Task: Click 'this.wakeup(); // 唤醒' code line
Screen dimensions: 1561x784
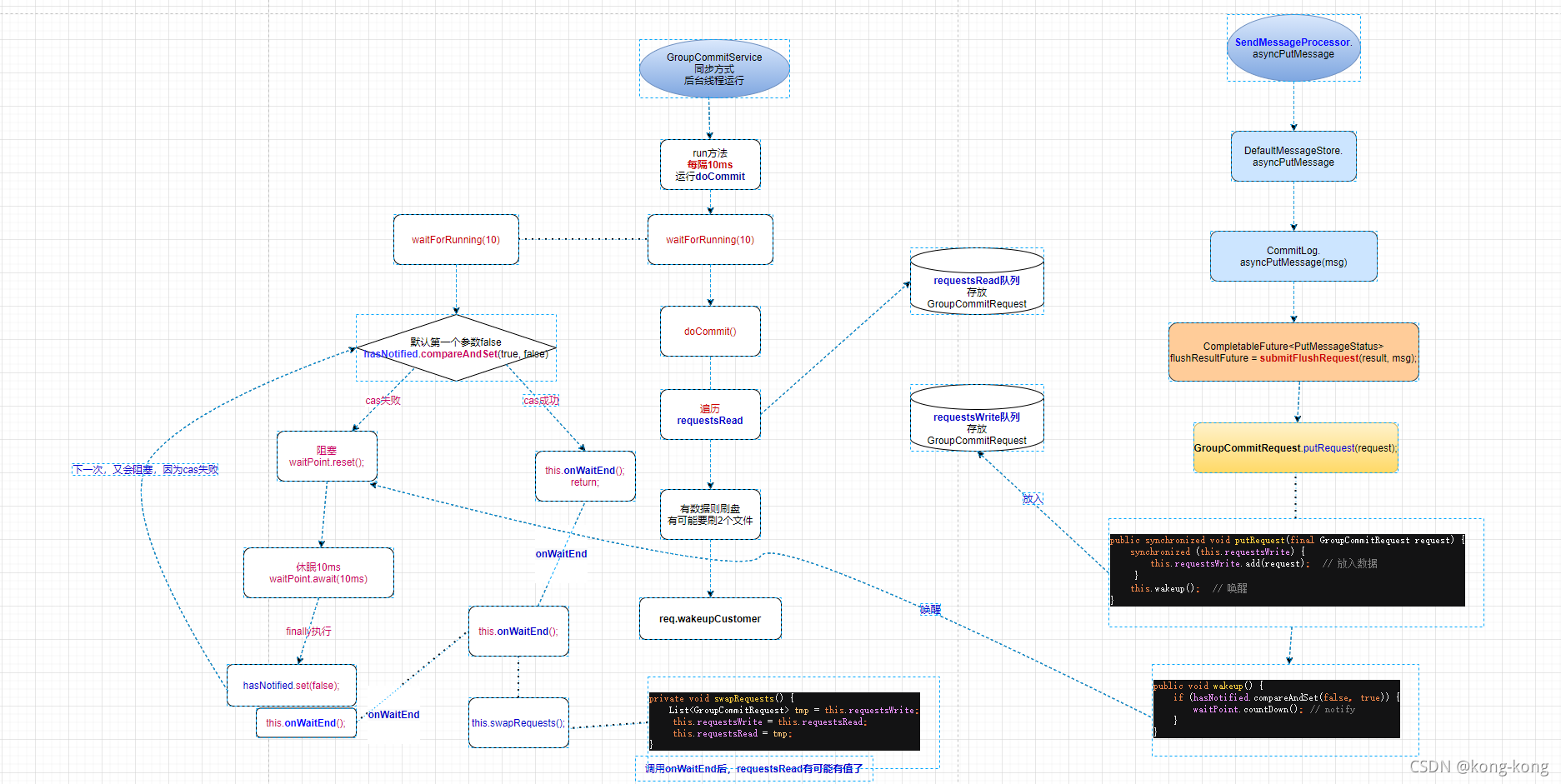Action: tap(1188, 588)
